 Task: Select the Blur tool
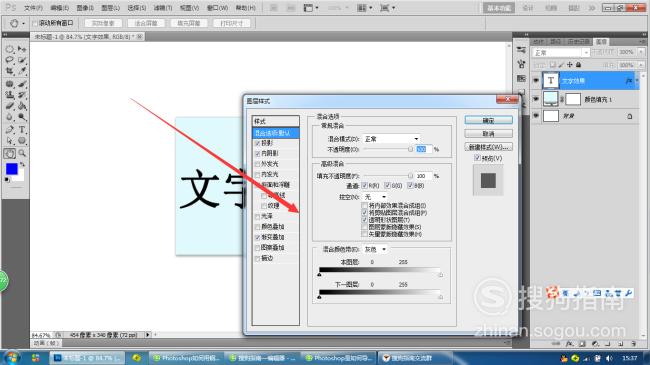(x=10, y=117)
